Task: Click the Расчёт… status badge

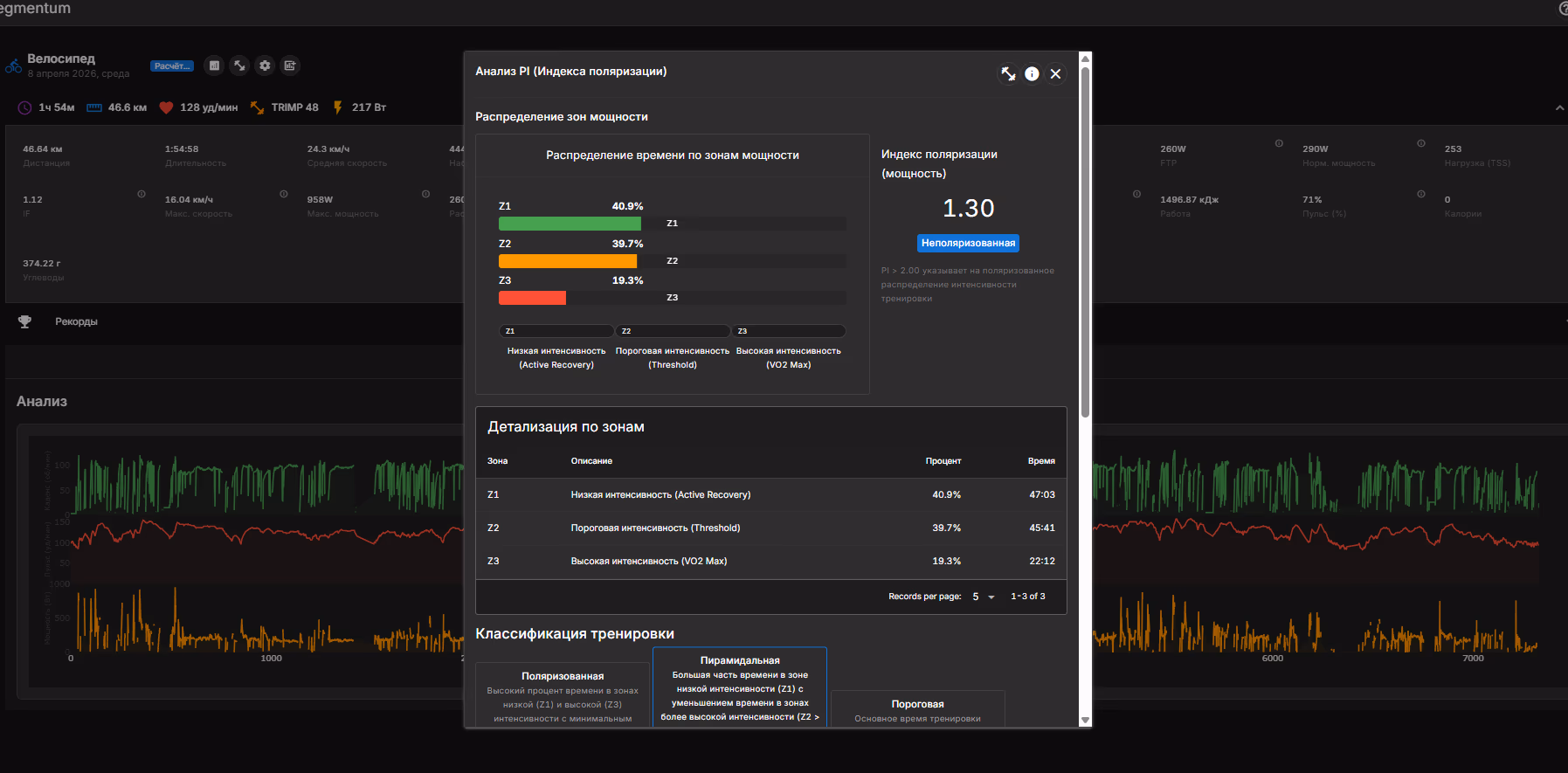Action: [172, 66]
